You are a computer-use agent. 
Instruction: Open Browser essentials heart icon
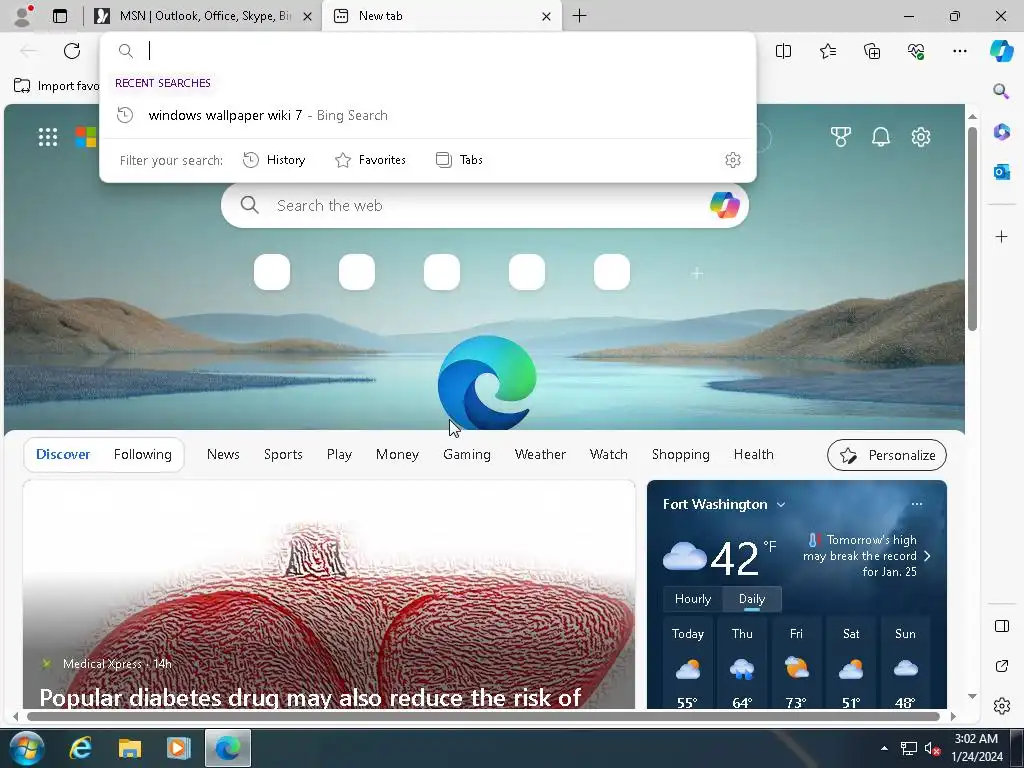[916, 51]
